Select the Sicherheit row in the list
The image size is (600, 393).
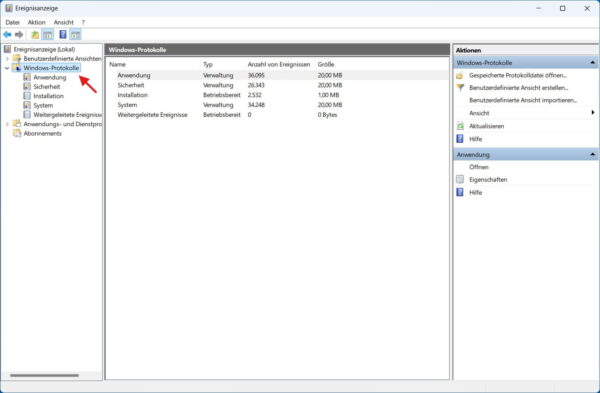click(x=277, y=85)
